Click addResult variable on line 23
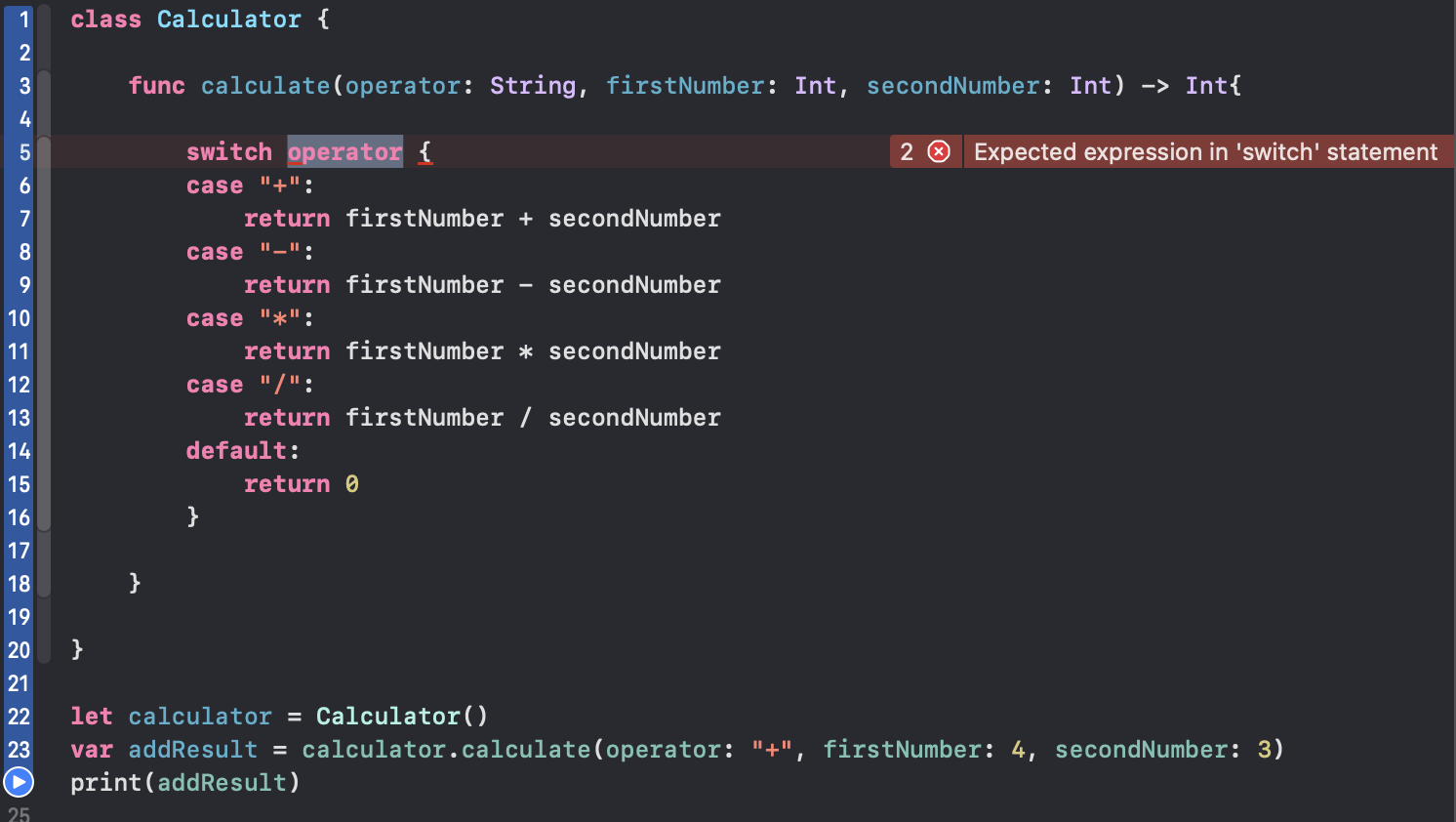 click(193, 750)
